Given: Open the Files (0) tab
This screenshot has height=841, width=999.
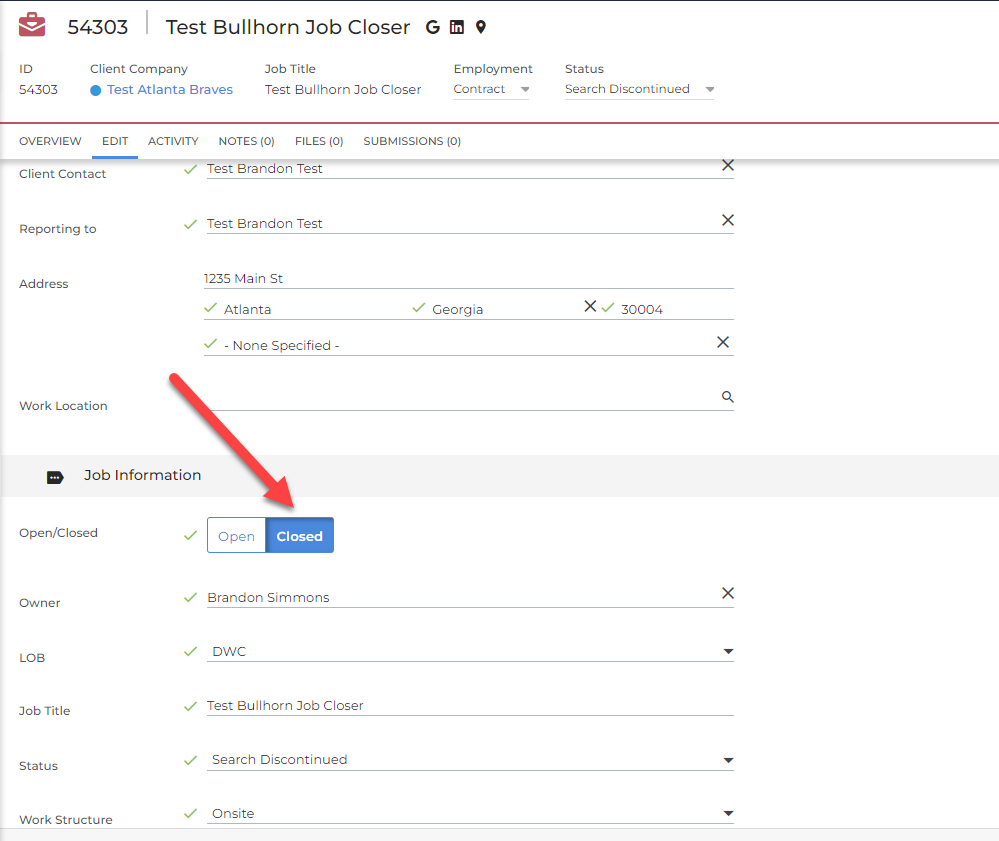Looking at the screenshot, I should click(x=319, y=141).
